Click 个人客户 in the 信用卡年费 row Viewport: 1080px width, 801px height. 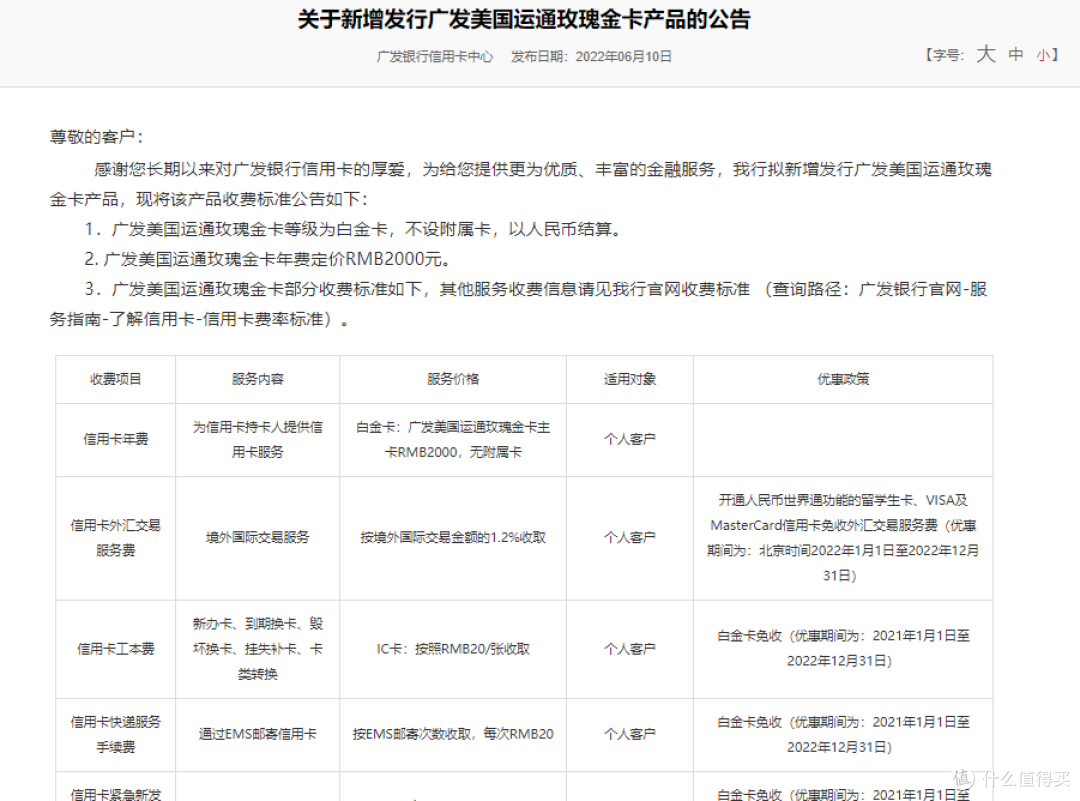click(630, 439)
